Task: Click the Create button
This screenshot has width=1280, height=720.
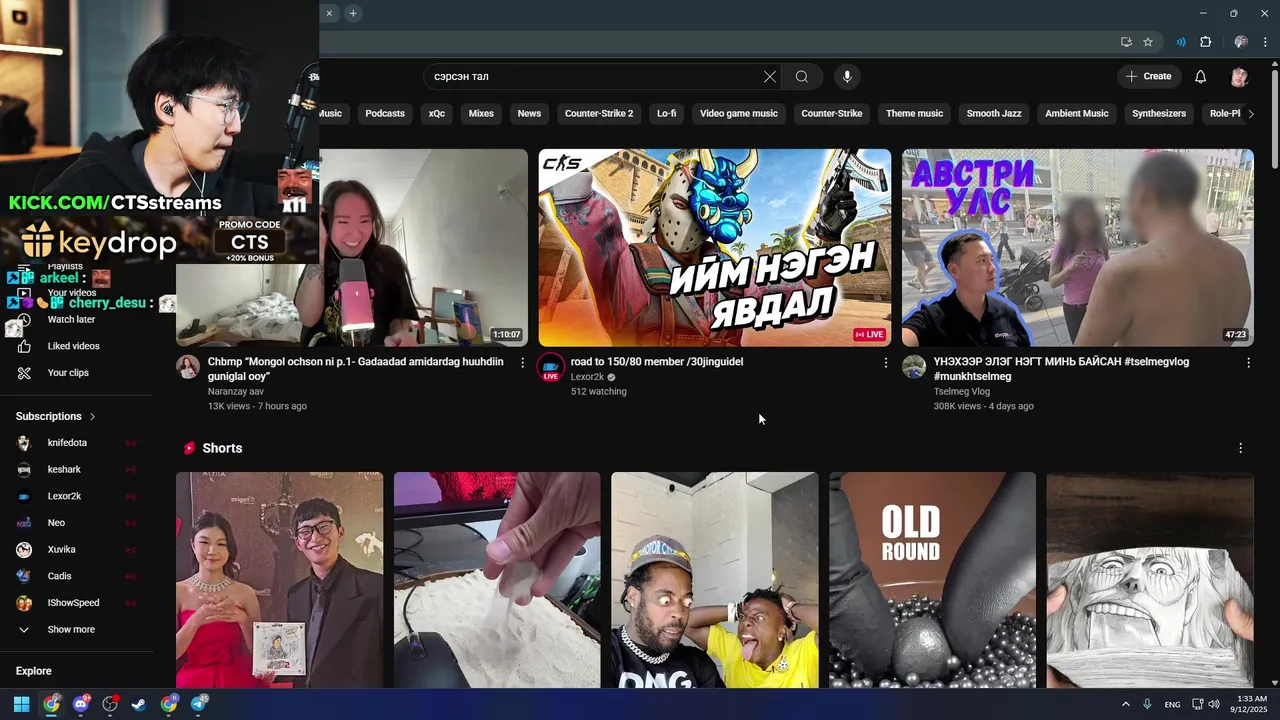Action: (x=1149, y=77)
